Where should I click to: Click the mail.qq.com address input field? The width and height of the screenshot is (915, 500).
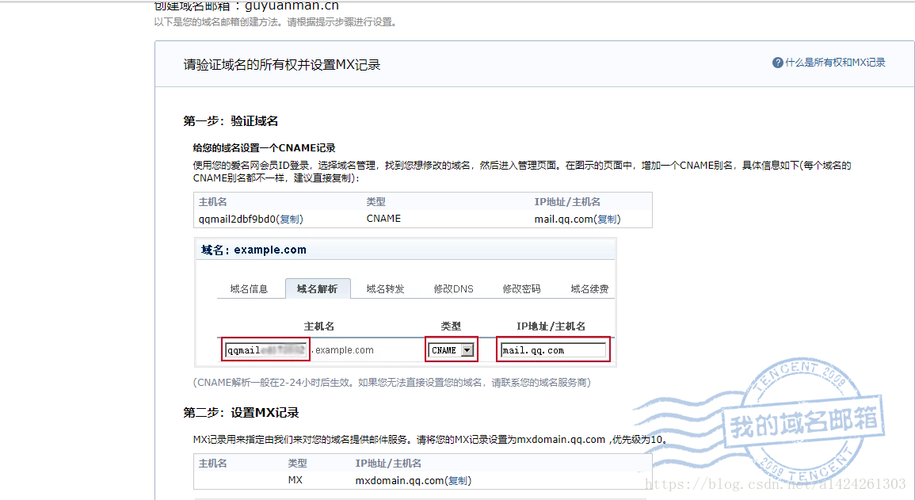(553, 351)
